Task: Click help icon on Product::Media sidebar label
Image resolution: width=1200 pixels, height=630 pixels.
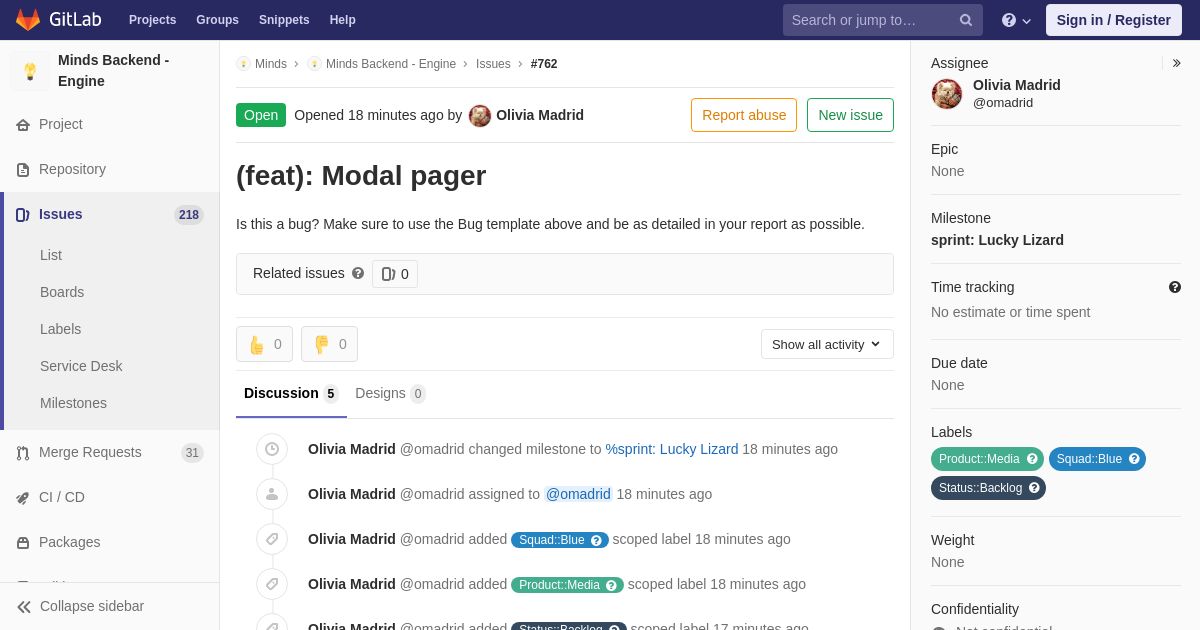Action: (1032, 459)
